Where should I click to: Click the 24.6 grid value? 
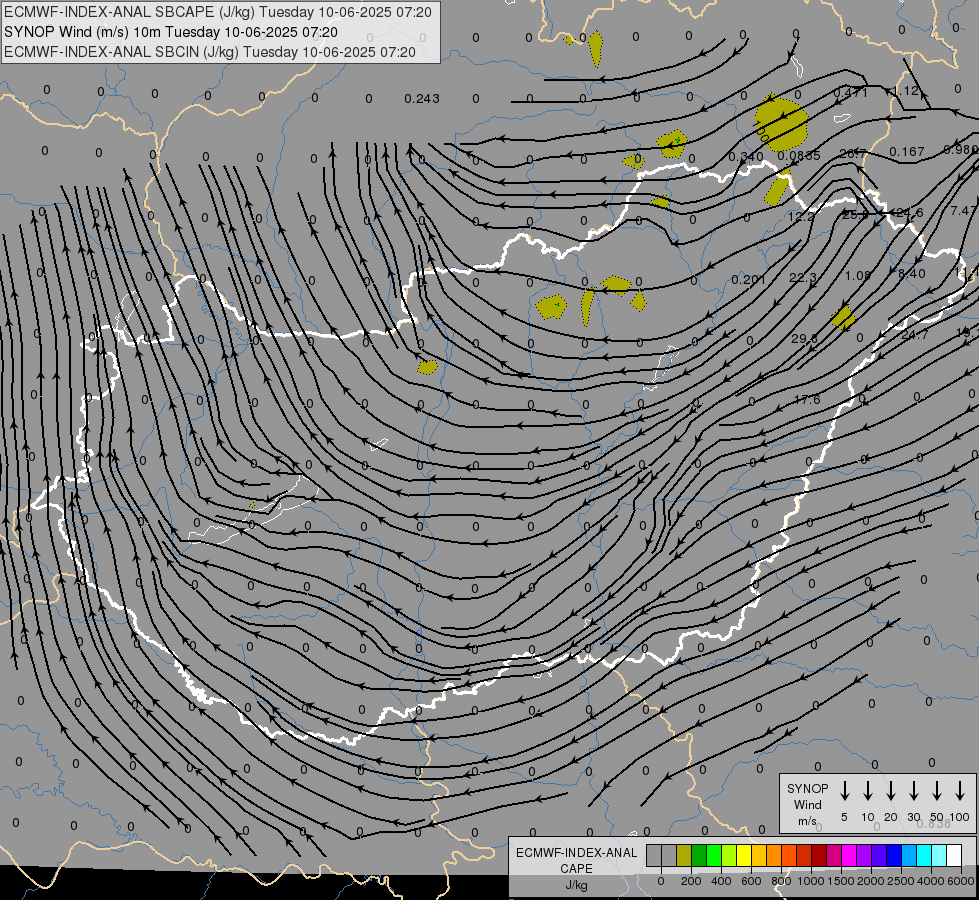[x=908, y=212]
